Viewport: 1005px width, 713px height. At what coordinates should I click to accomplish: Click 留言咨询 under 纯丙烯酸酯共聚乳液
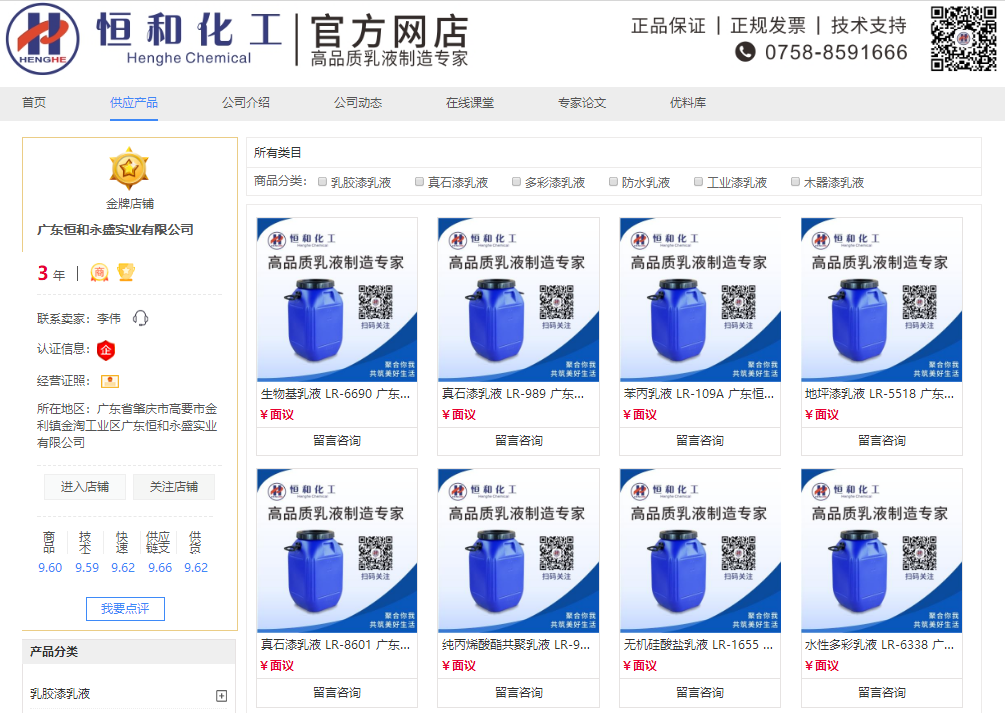pos(519,692)
